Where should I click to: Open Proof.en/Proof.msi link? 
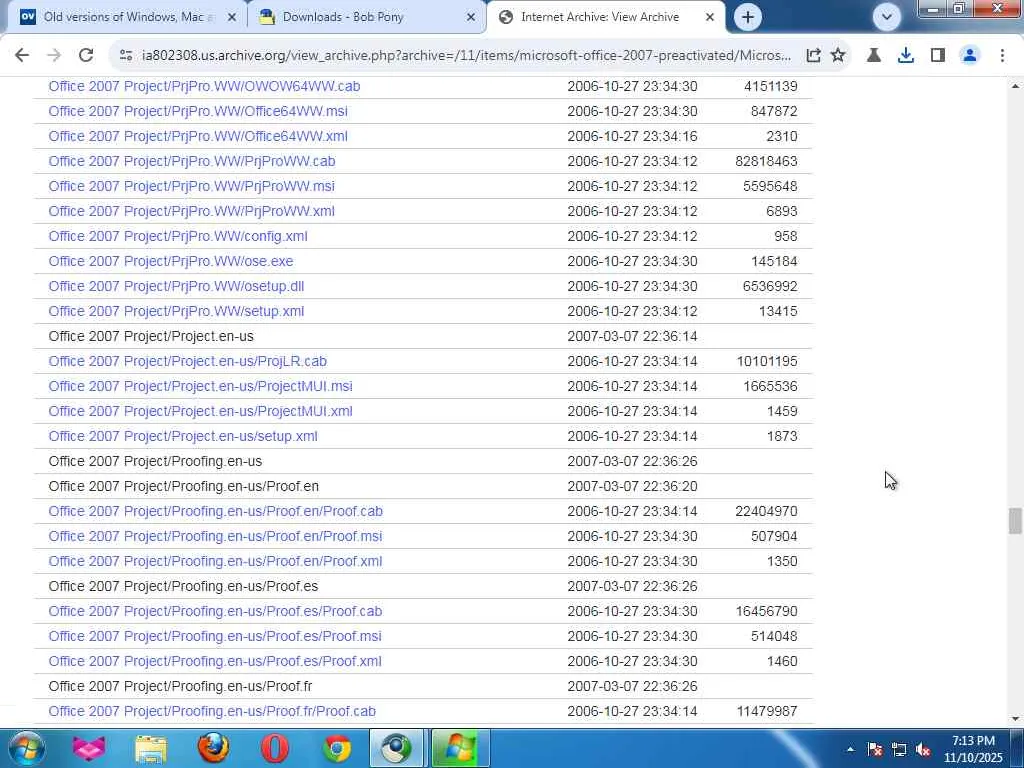tap(215, 536)
